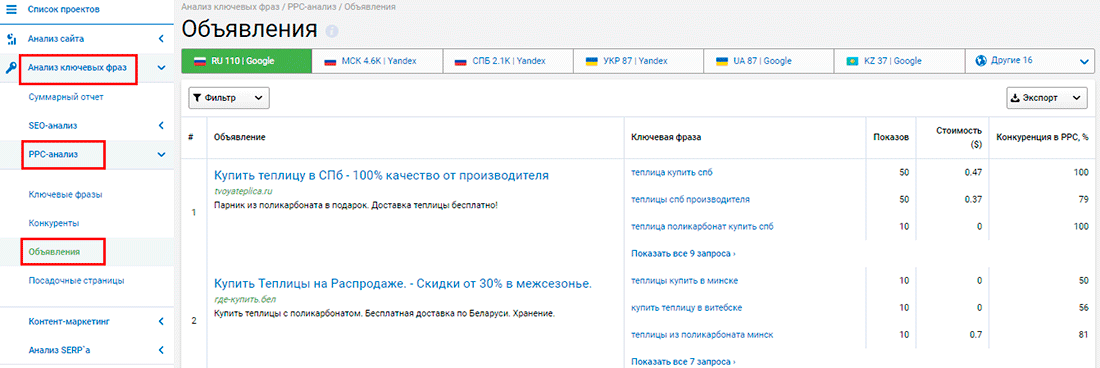This screenshot has width=1100, height=368.
Task: Open Список проектов in the sidebar
Action: coord(63,10)
